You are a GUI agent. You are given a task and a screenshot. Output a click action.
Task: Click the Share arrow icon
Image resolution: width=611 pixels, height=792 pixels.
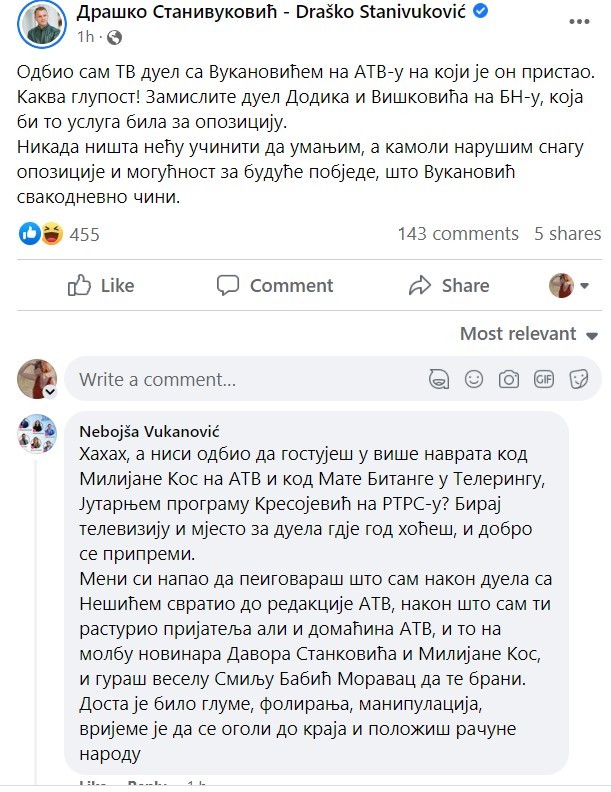(x=421, y=286)
